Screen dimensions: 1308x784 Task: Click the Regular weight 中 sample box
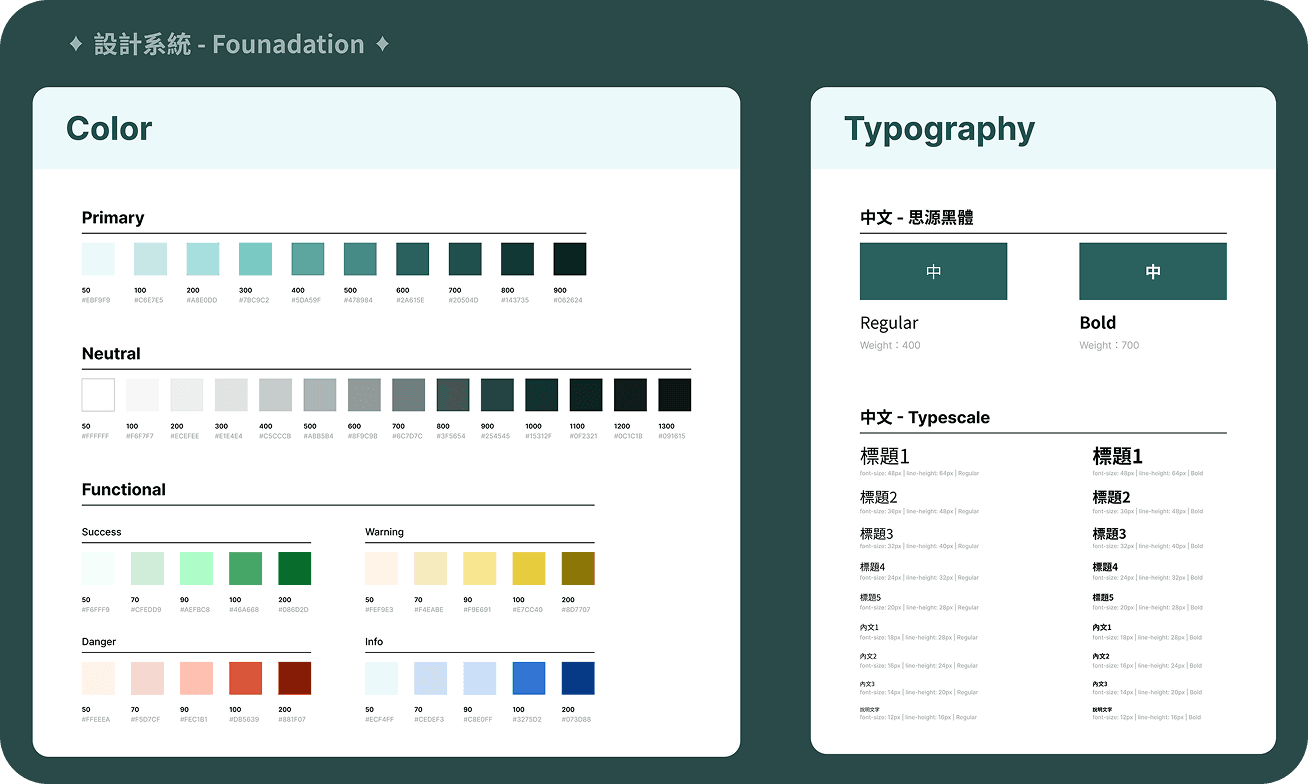[x=933, y=271]
